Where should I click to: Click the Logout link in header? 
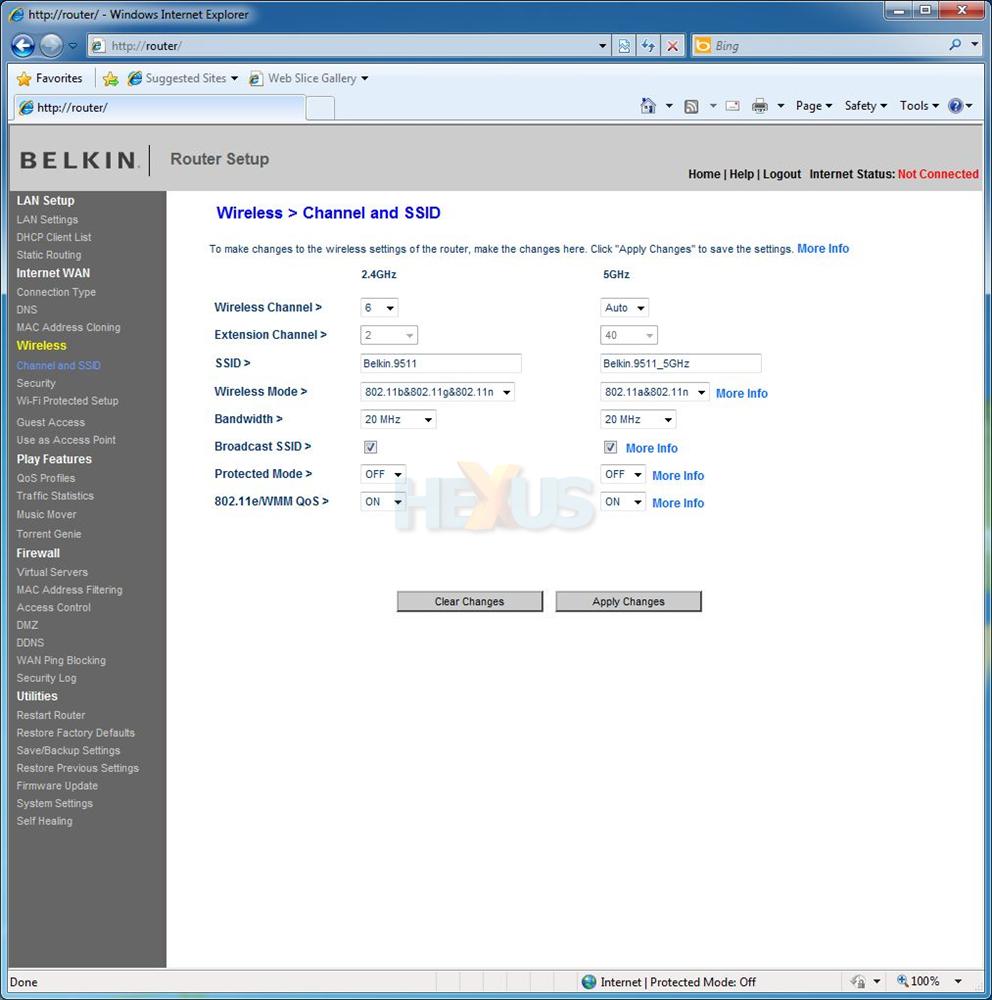(781, 174)
